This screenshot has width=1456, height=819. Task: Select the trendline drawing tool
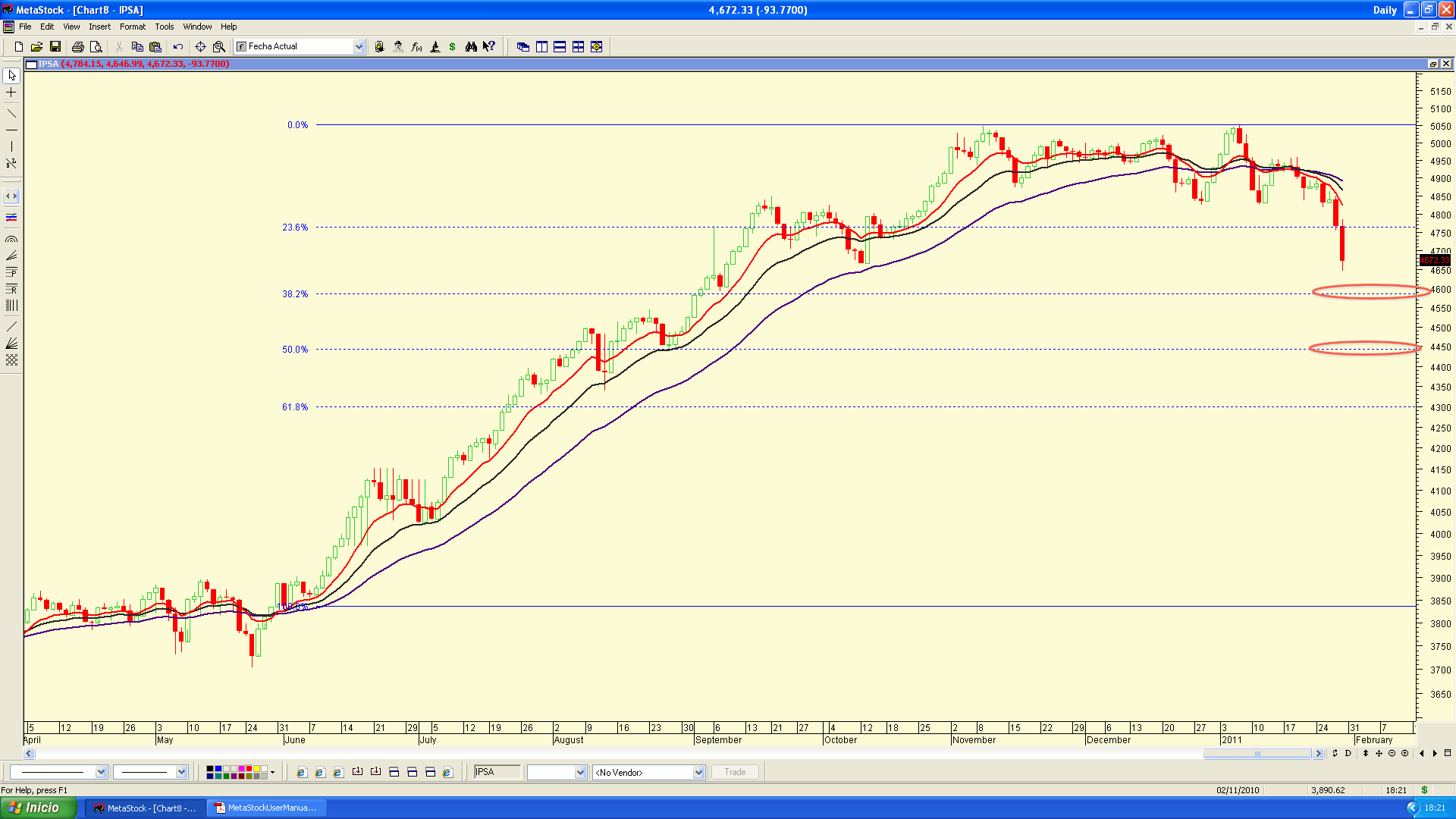[x=11, y=113]
